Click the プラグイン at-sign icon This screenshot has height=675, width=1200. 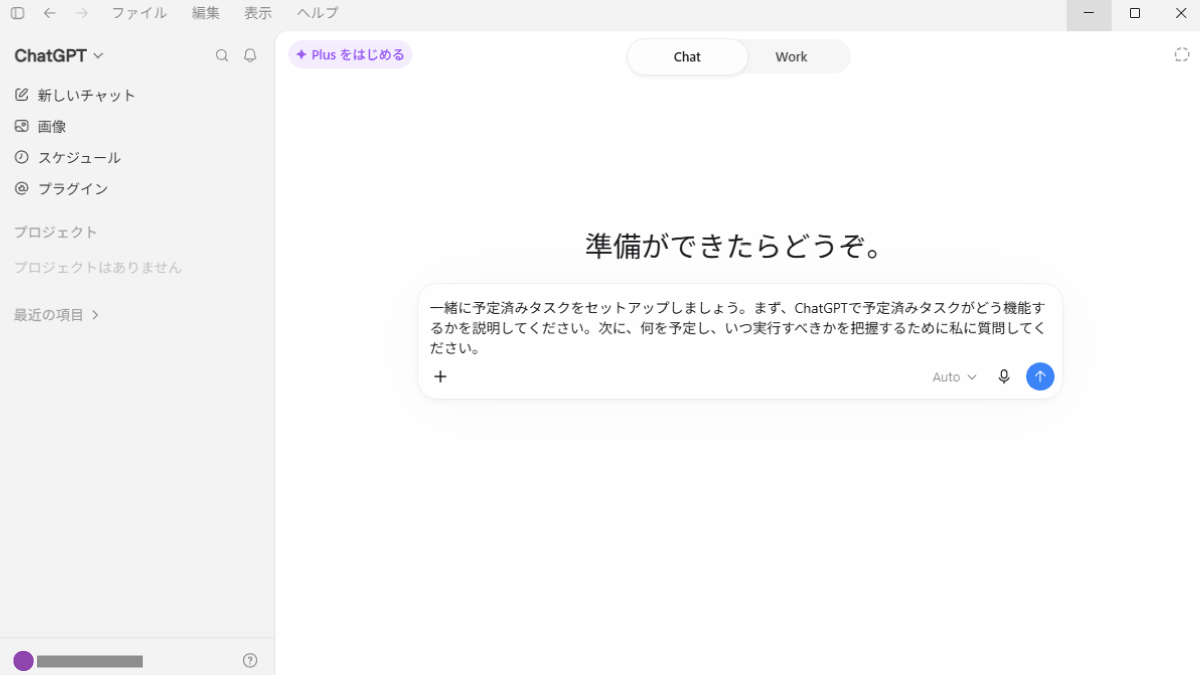(22, 188)
